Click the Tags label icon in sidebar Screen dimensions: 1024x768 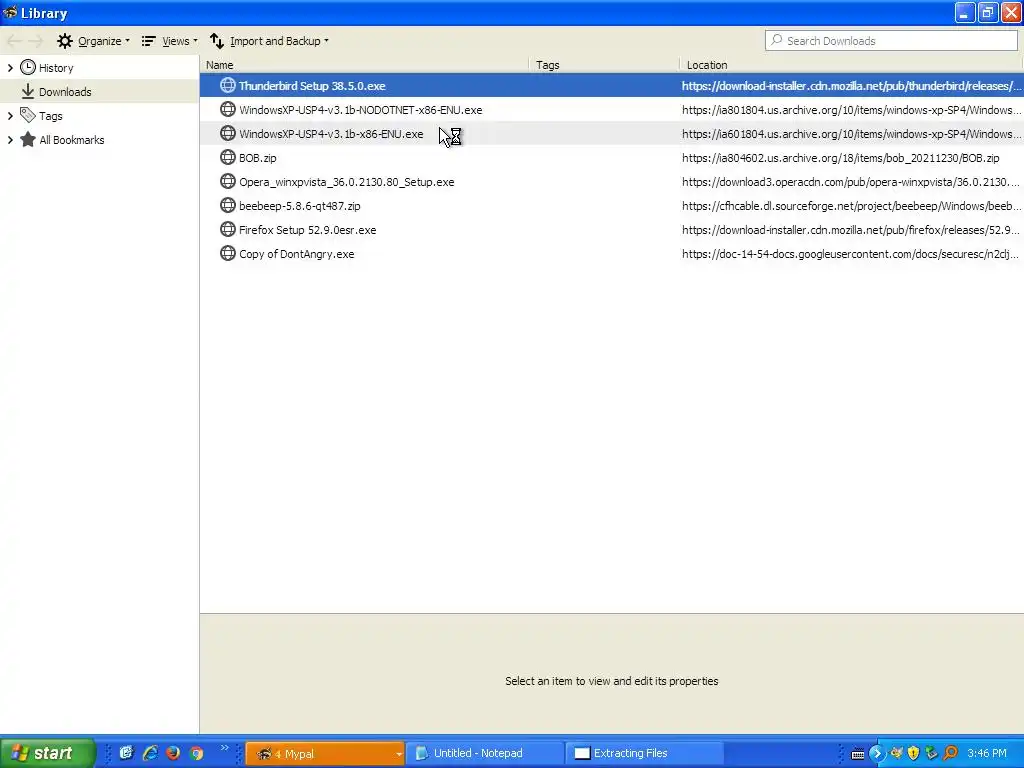point(27,116)
